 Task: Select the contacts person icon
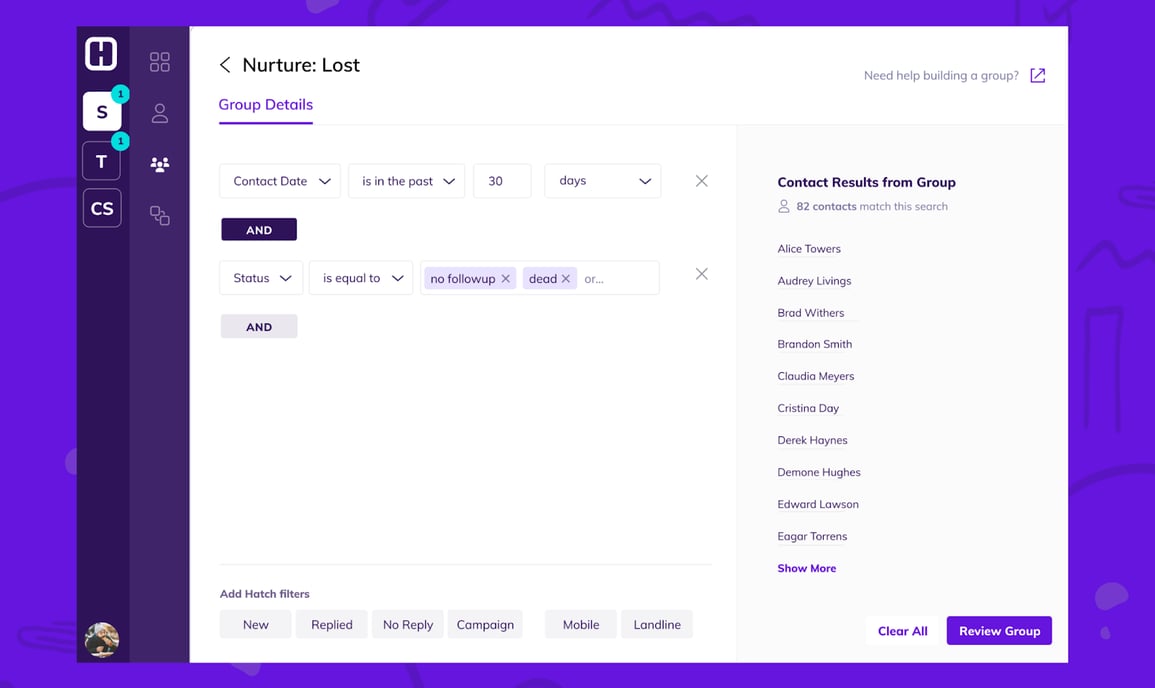tap(159, 113)
